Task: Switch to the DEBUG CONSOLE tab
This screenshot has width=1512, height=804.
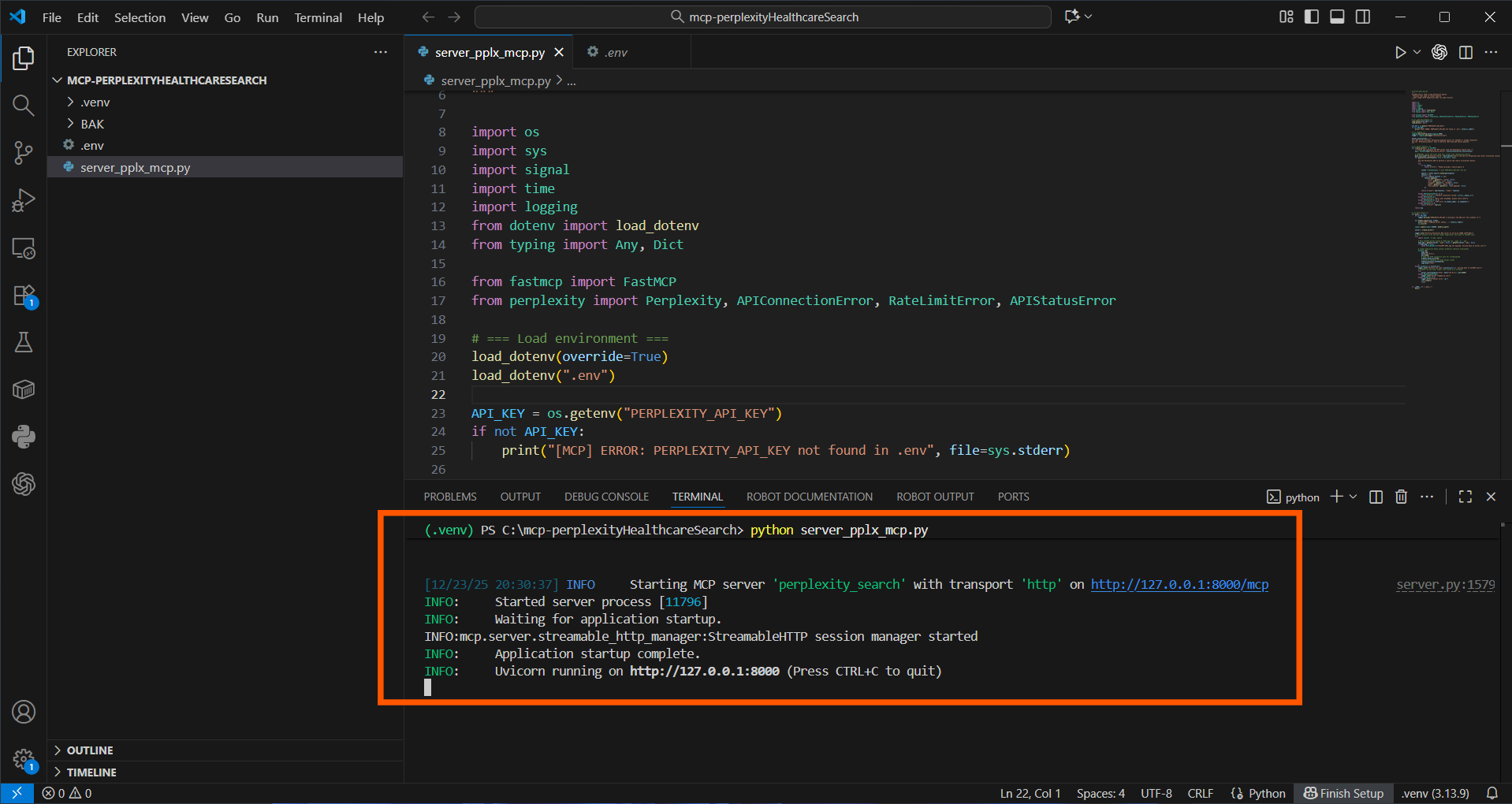Action: pyautogui.click(x=606, y=497)
